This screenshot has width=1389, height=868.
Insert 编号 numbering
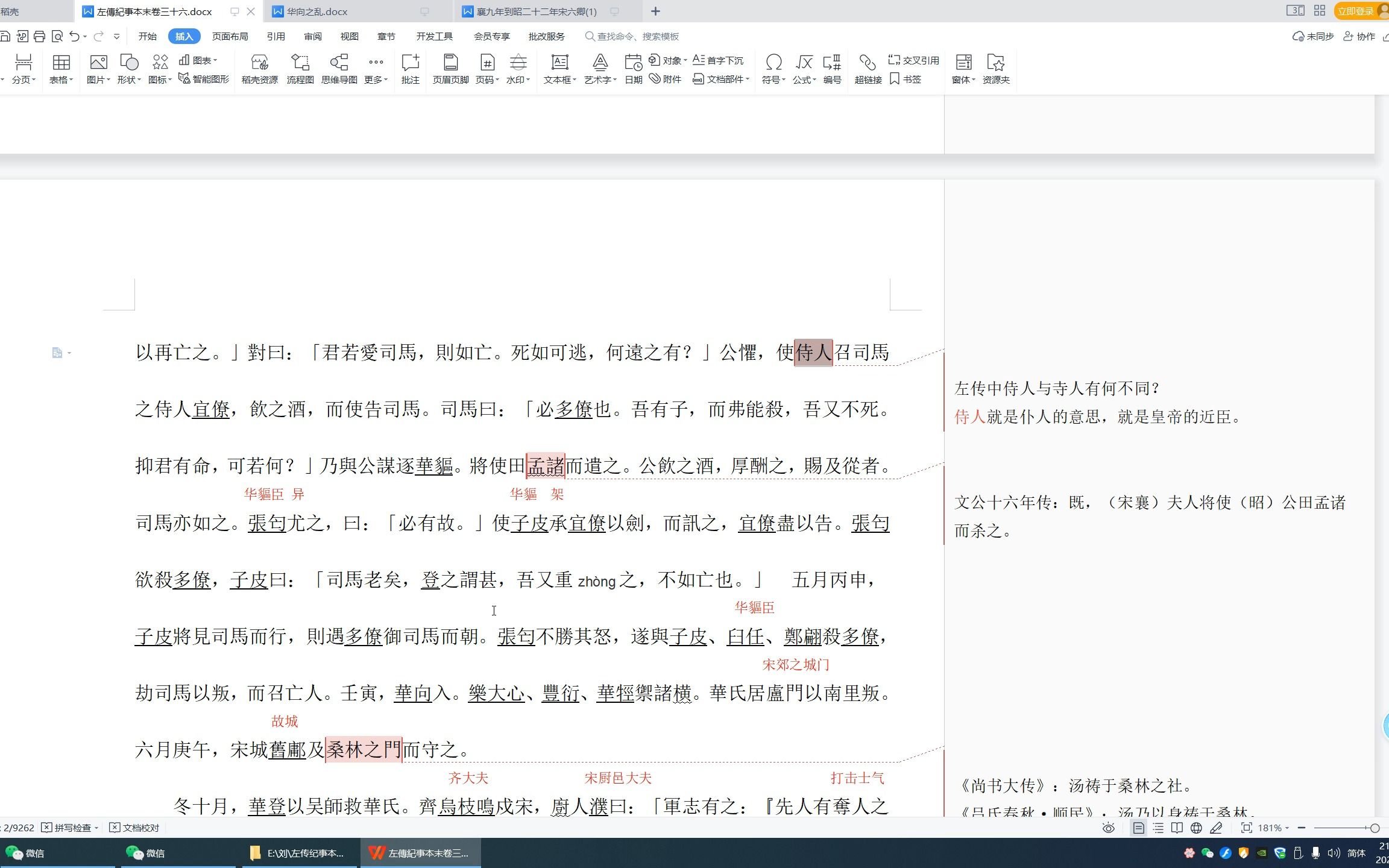833,69
